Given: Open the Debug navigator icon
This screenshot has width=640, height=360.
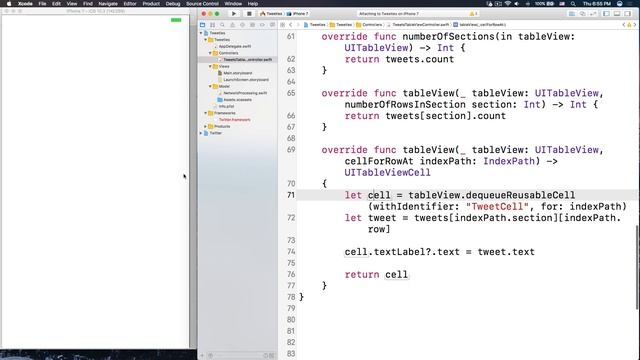Looking at the screenshot, I should [x=252, y=25].
